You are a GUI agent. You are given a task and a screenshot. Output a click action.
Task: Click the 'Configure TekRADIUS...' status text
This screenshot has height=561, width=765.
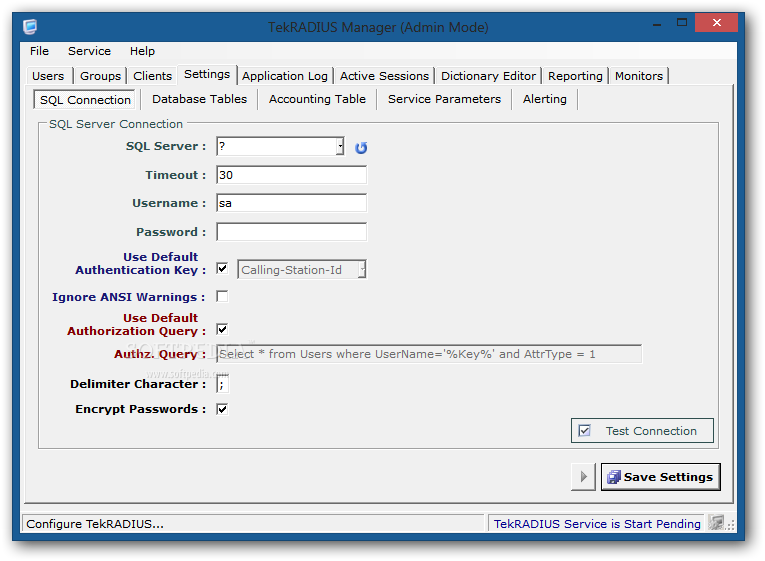[95, 524]
